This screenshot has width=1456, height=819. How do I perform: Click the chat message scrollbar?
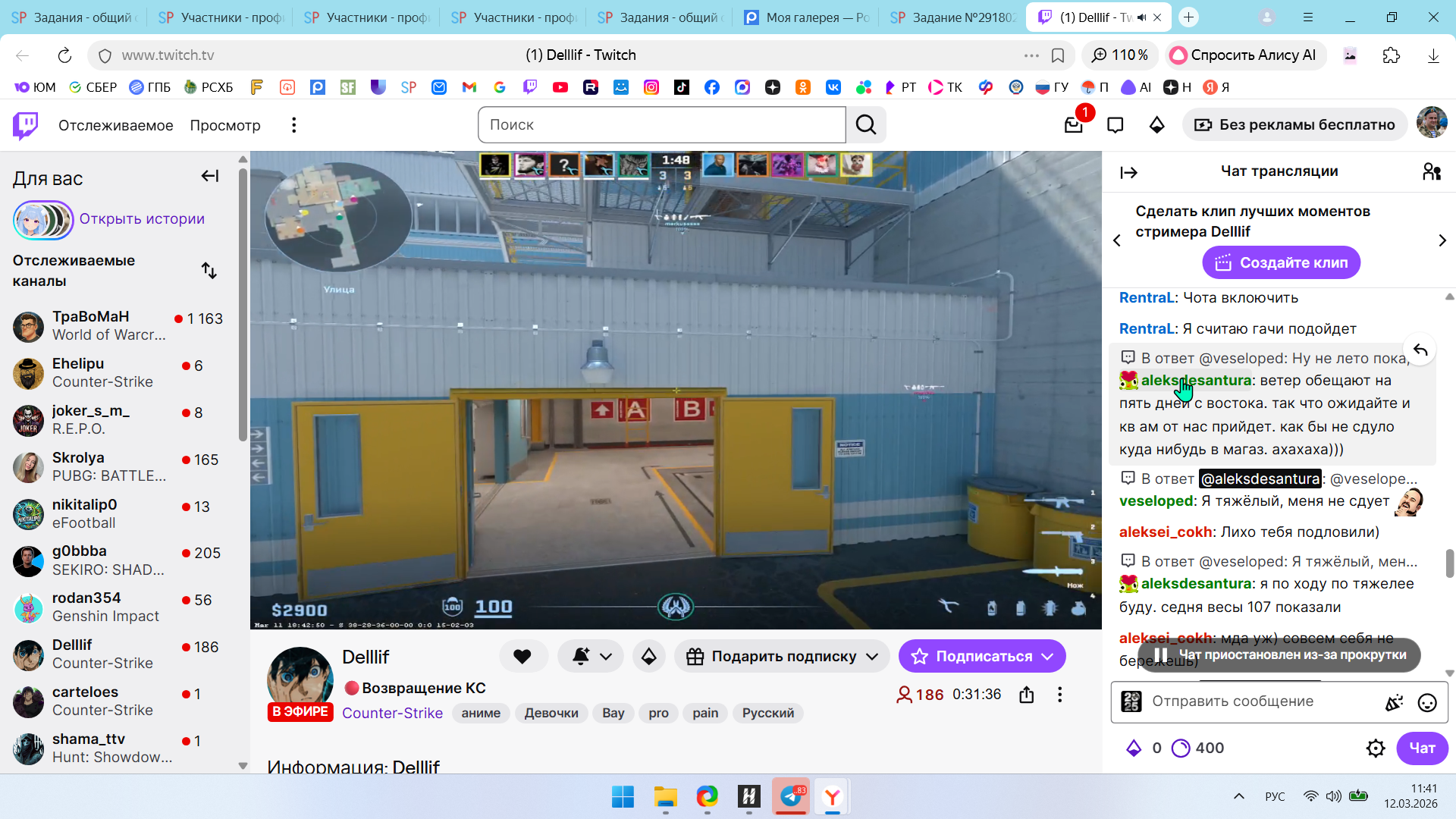pyautogui.click(x=1449, y=563)
